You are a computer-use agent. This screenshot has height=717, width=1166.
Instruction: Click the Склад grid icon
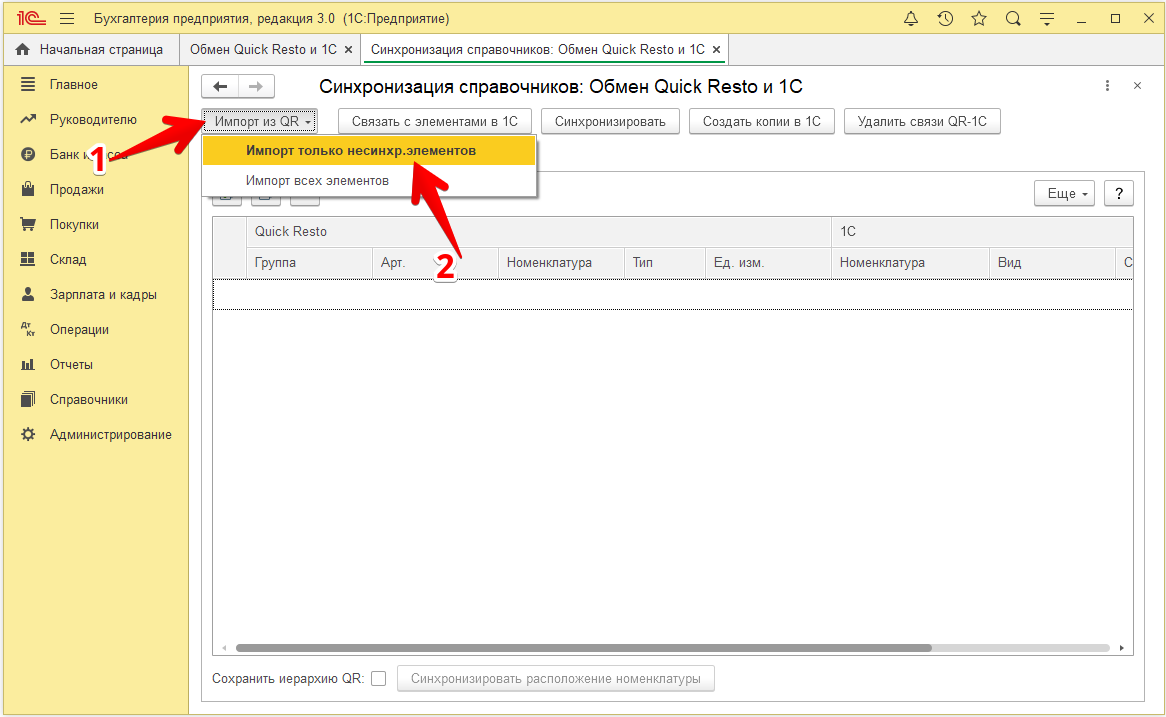(x=28, y=259)
